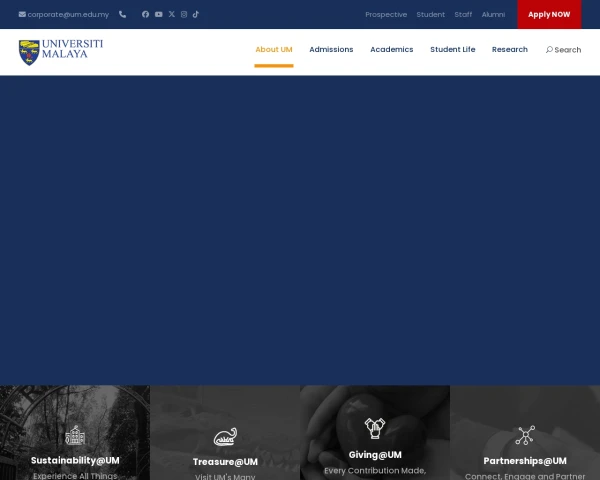
Task: Click the Giving@UM hands icon
Action: point(375,428)
